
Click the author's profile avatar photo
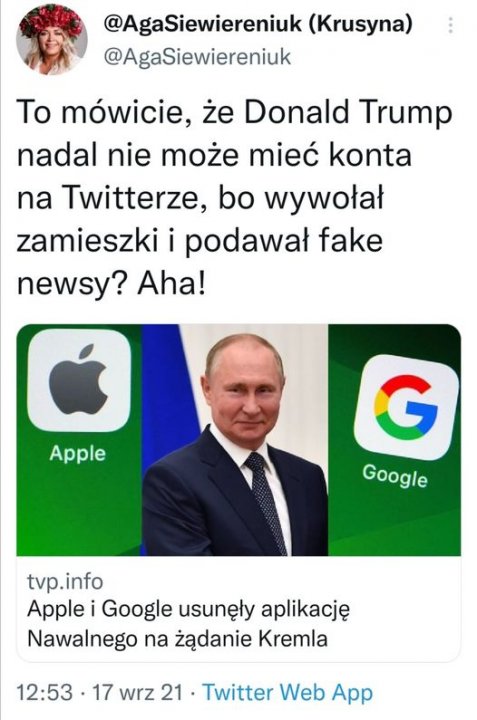coord(51,39)
